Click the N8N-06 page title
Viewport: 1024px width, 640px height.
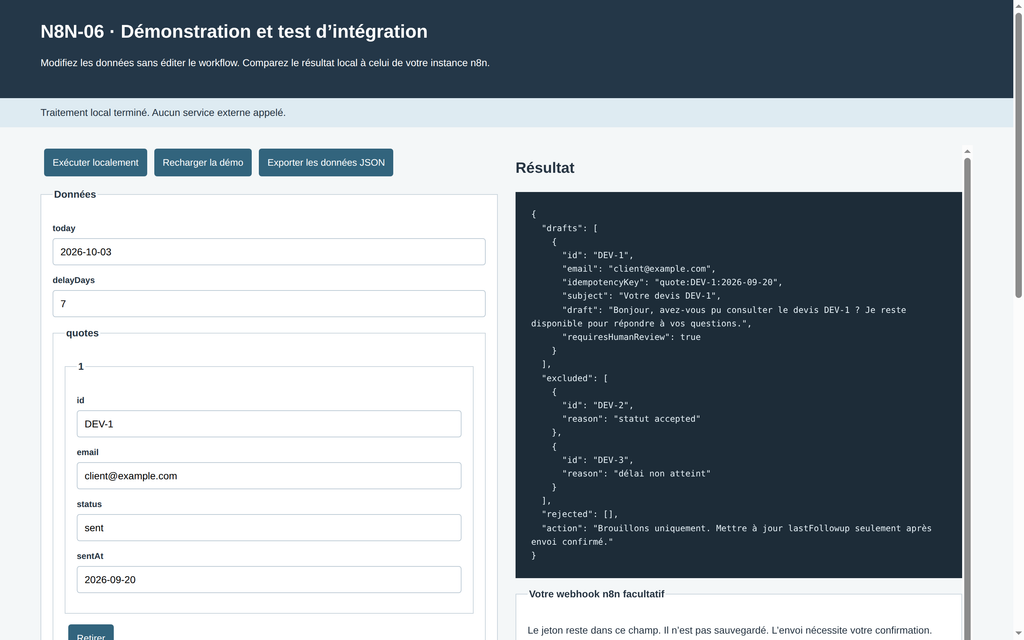(x=234, y=31)
